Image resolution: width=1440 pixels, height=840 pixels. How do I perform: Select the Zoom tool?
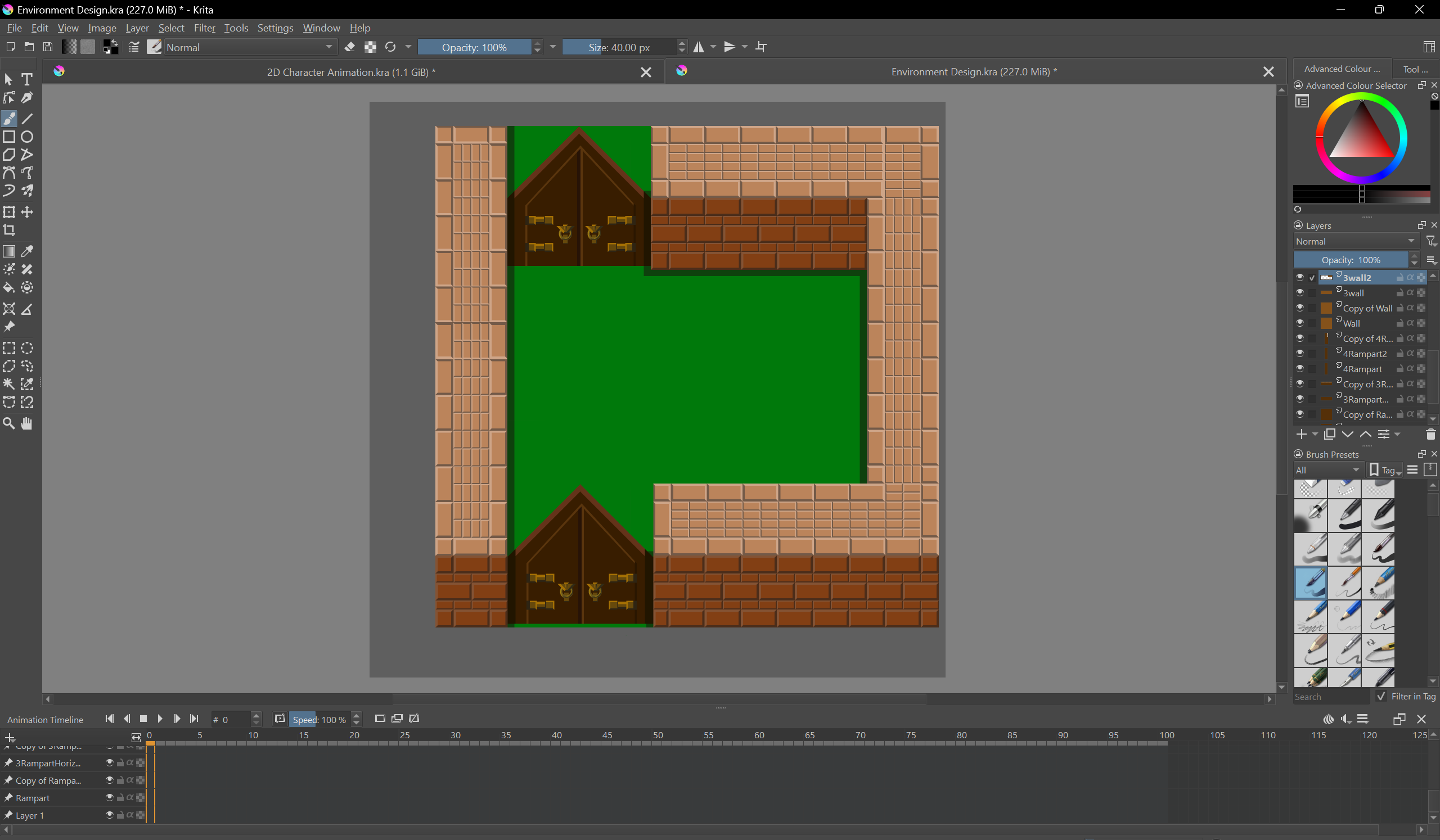click(9, 424)
